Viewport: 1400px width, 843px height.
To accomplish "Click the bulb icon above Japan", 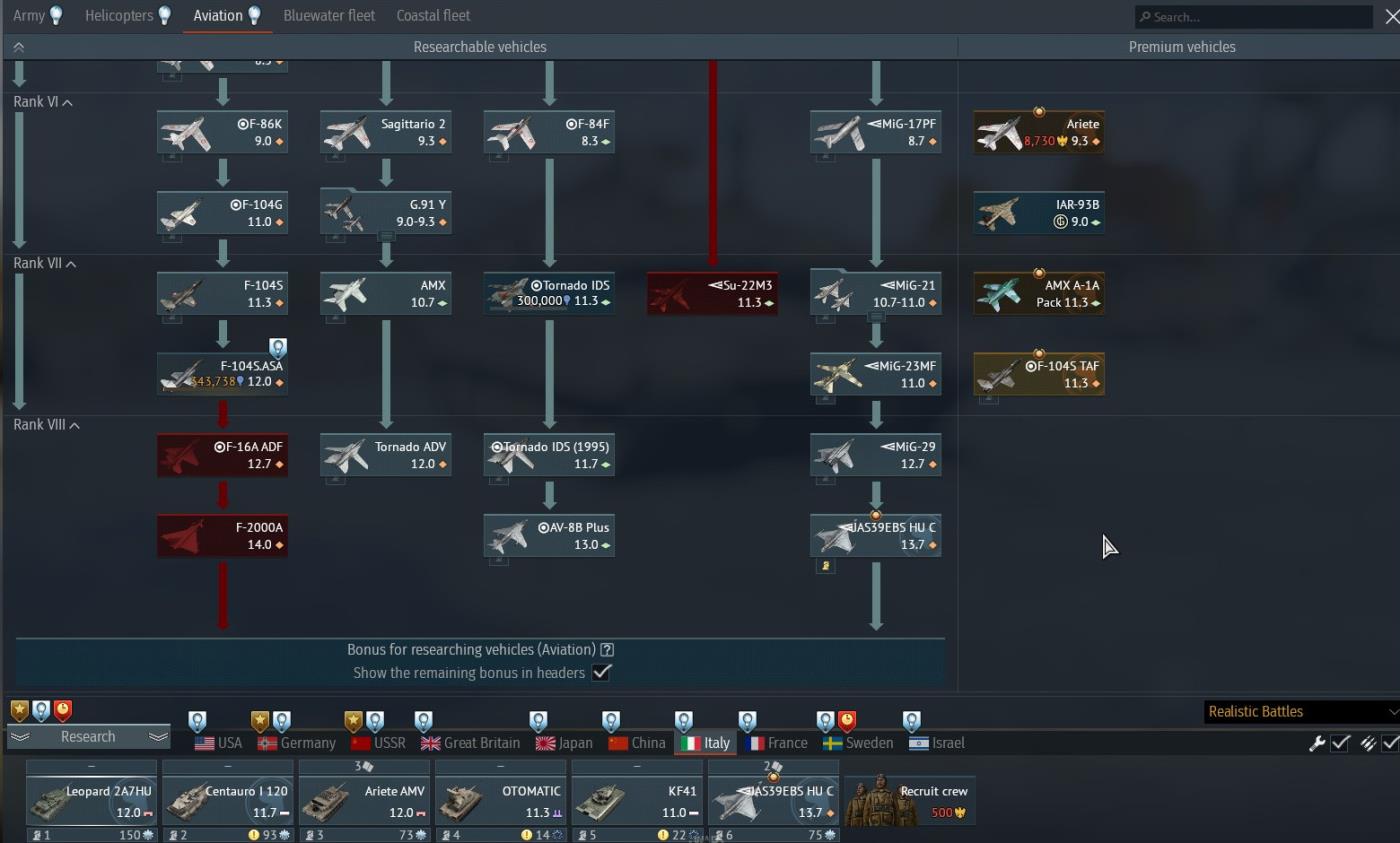I will (x=538, y=721).
